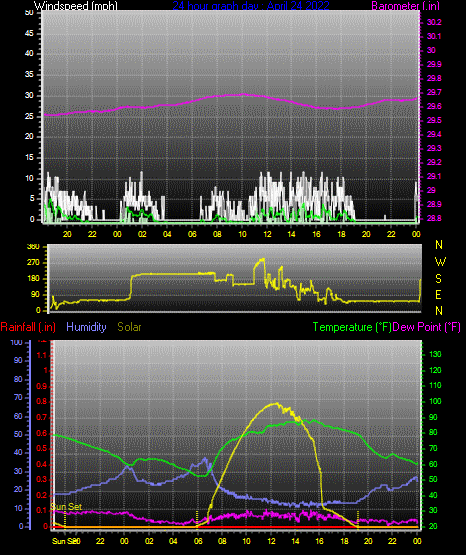Click the "28.9" barometer axis value

coord(434,205)
